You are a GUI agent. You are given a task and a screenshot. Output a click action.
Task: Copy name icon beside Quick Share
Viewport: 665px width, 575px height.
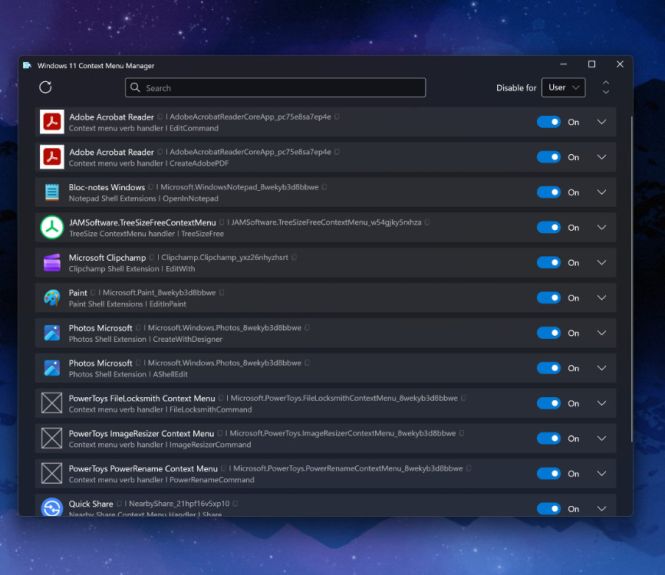tap(119, 504)
